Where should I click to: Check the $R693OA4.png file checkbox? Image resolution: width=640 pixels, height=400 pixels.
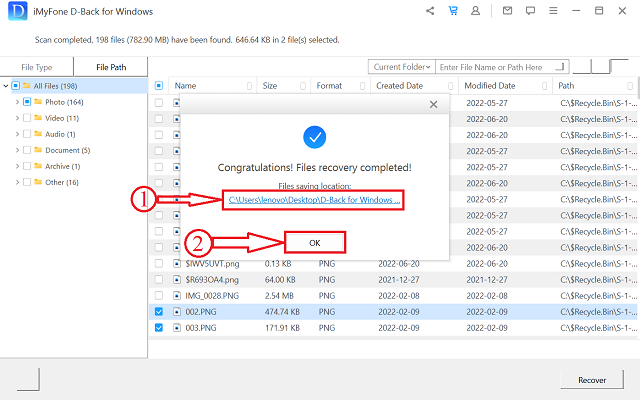[159, 280]
